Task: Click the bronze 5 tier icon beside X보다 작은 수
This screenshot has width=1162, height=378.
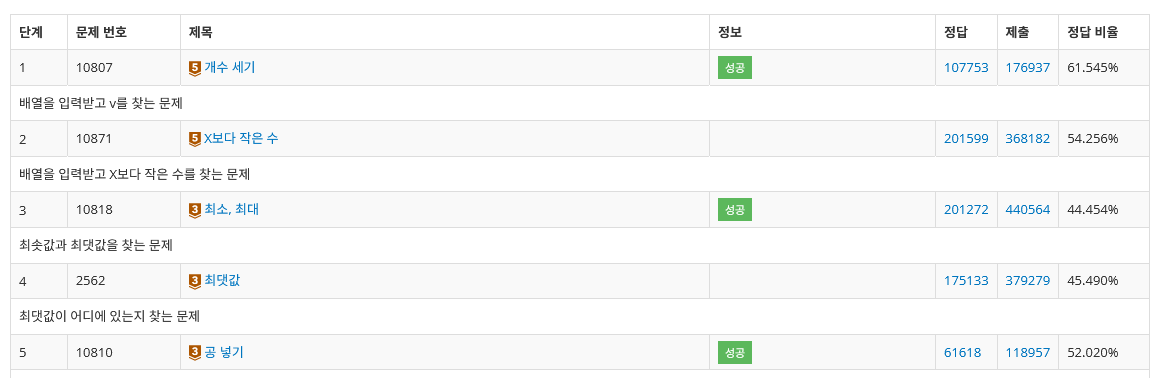Action: pos(196,139)
